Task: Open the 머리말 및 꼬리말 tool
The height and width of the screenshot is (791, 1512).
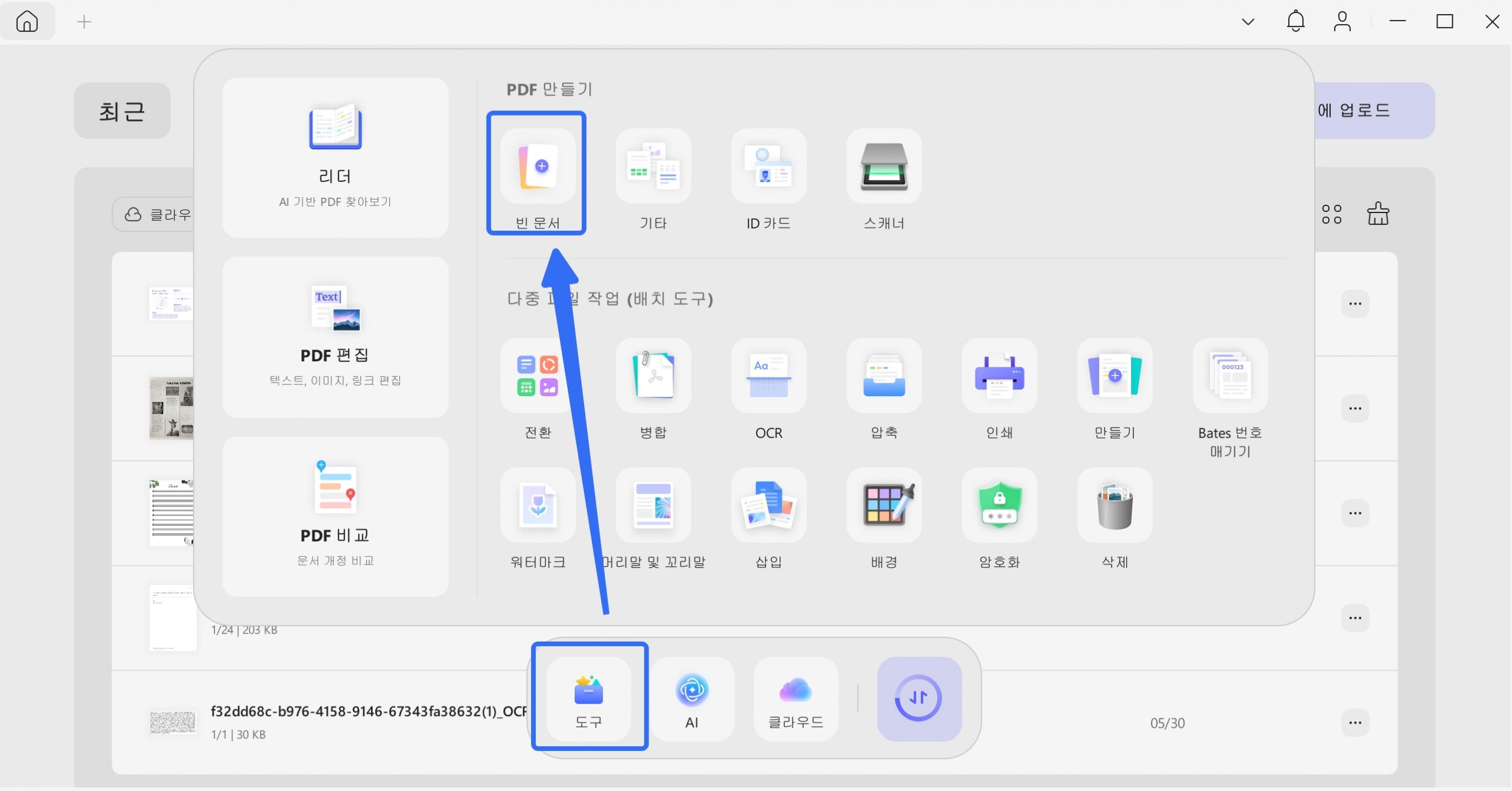Action: coord(653,505)
